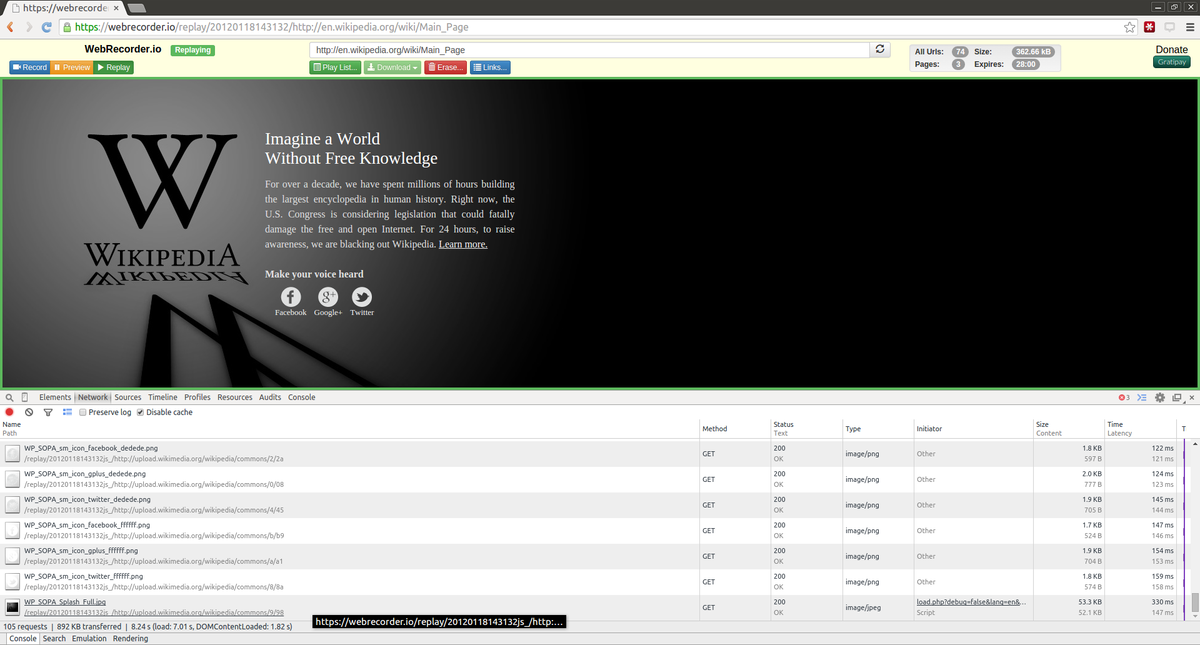This screenshot has width=1200, height=645.
Task: Bookmark page with the star icon
Action: pos(1130,27)
